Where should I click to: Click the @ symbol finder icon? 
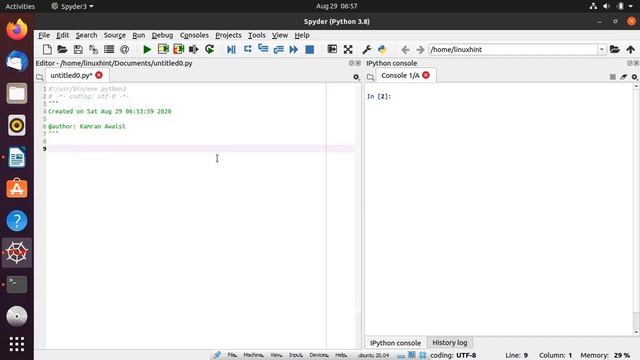pos(124,49)
